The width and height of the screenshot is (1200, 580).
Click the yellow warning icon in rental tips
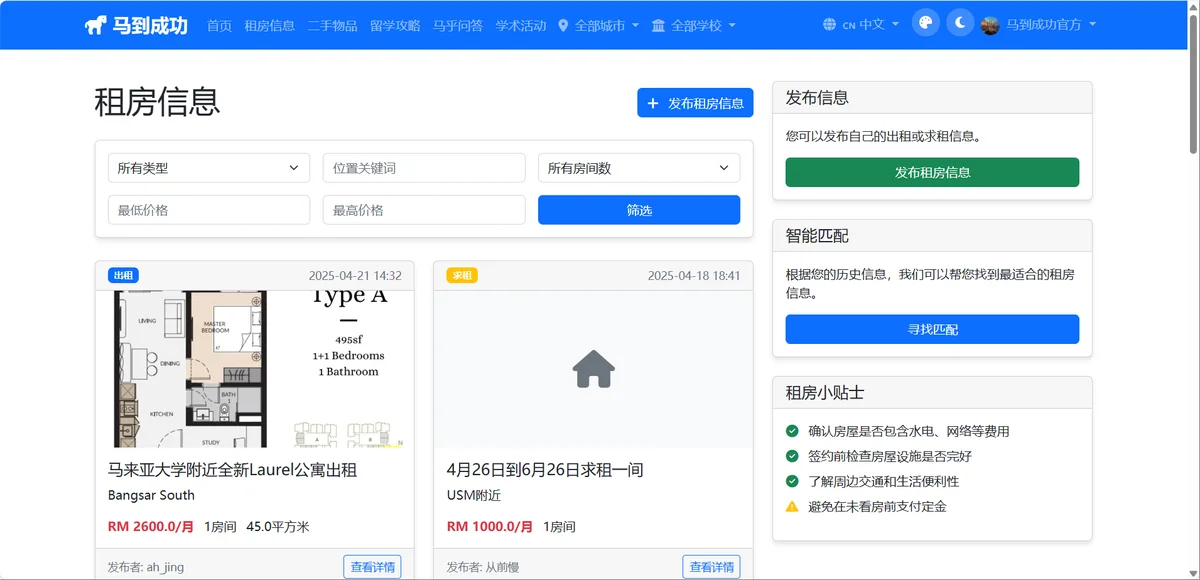point(792,506)
